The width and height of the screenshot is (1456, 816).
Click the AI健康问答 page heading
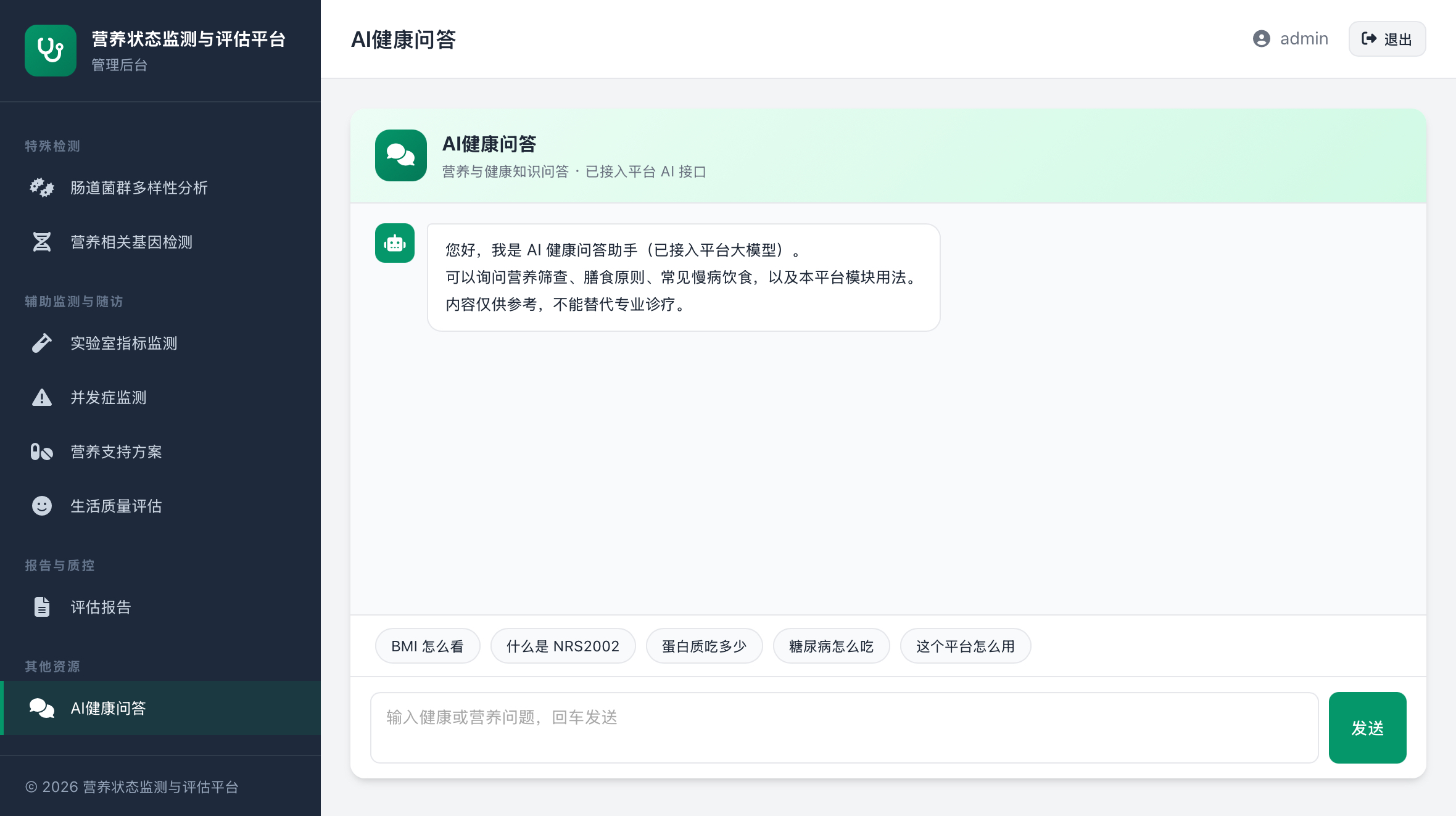(x=403, y=39)
